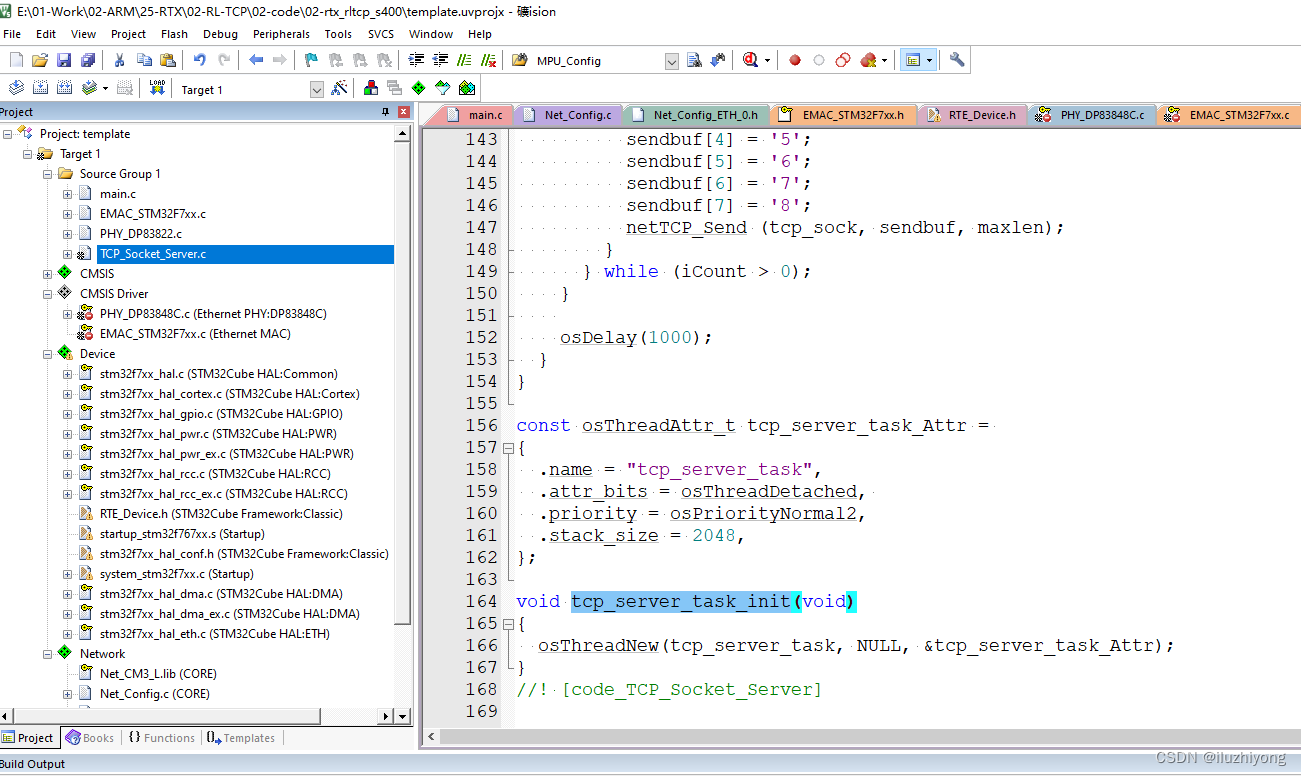The width and height of the screenshot is (1301, 776).
Task: Collapse code fold at line 157
Action: [x=507, y=448]
